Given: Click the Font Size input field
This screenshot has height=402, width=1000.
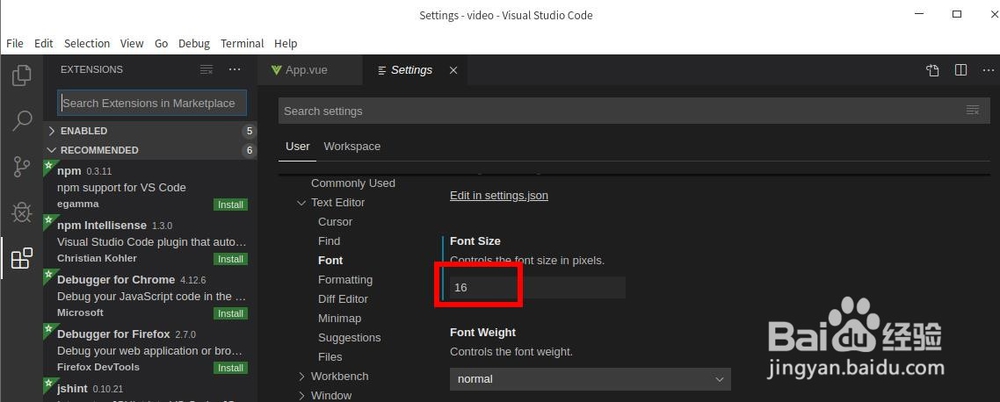Looking at the screenshot, I should tap(537, 288).
